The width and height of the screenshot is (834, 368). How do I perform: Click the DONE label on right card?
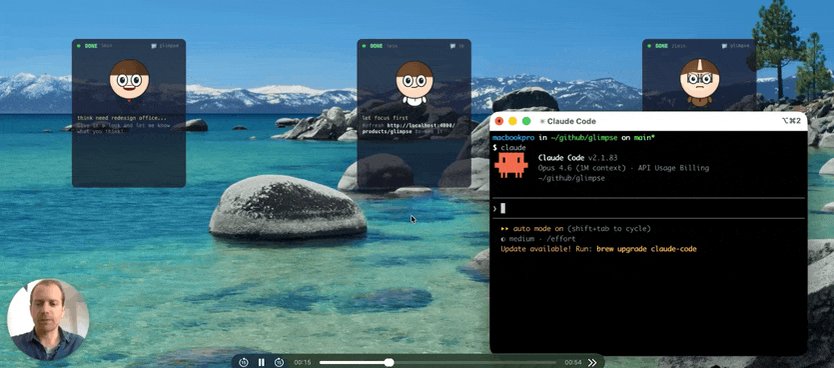point(661,46)
